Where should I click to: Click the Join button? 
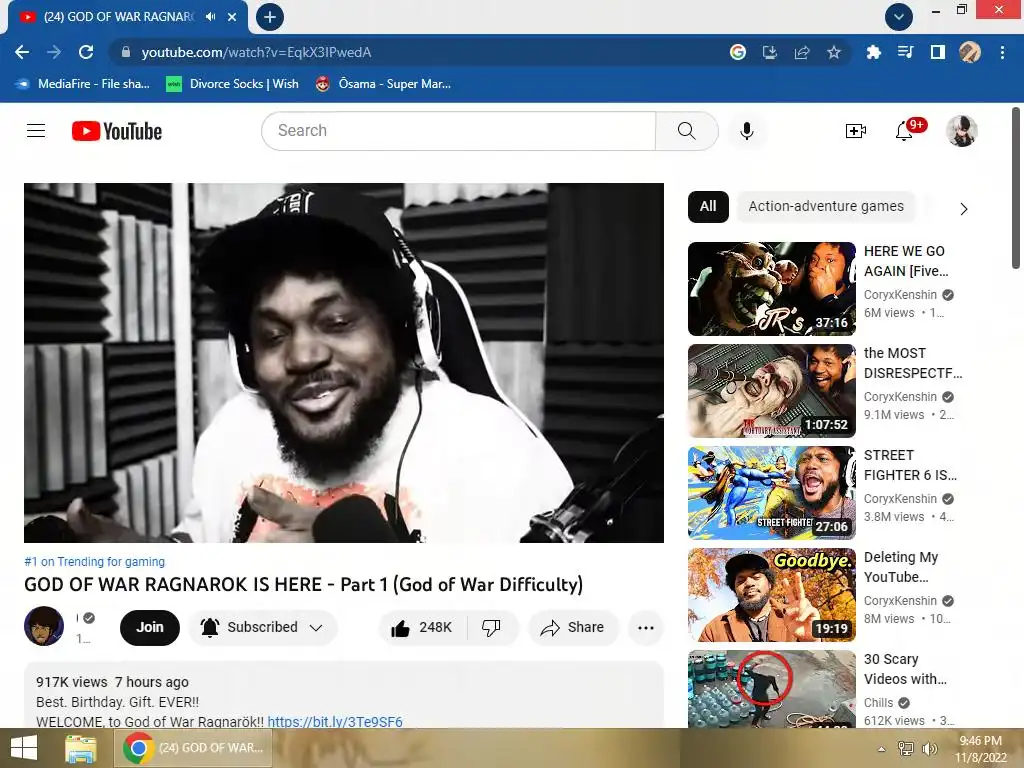tap(150, 628)
